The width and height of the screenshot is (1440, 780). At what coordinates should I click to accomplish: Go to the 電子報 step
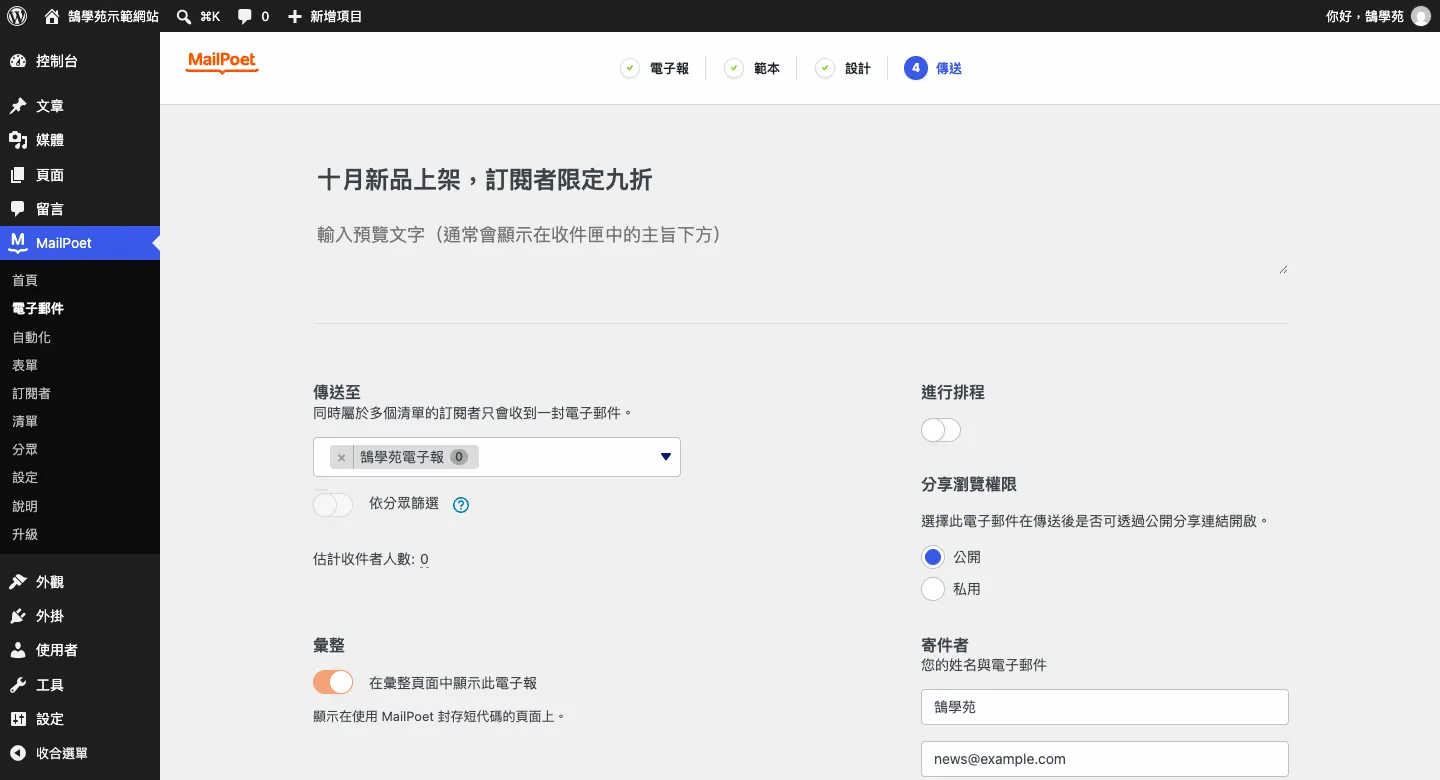(x=655, y=68)
